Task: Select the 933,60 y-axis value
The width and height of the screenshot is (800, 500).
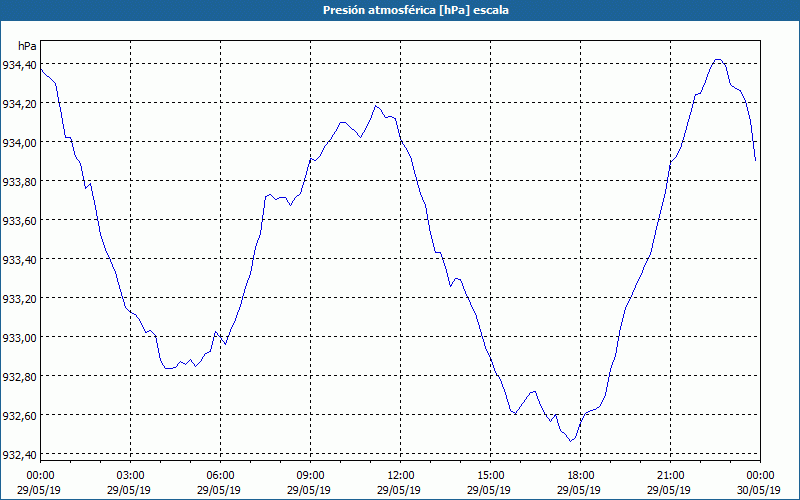Action: click(19, 220)
